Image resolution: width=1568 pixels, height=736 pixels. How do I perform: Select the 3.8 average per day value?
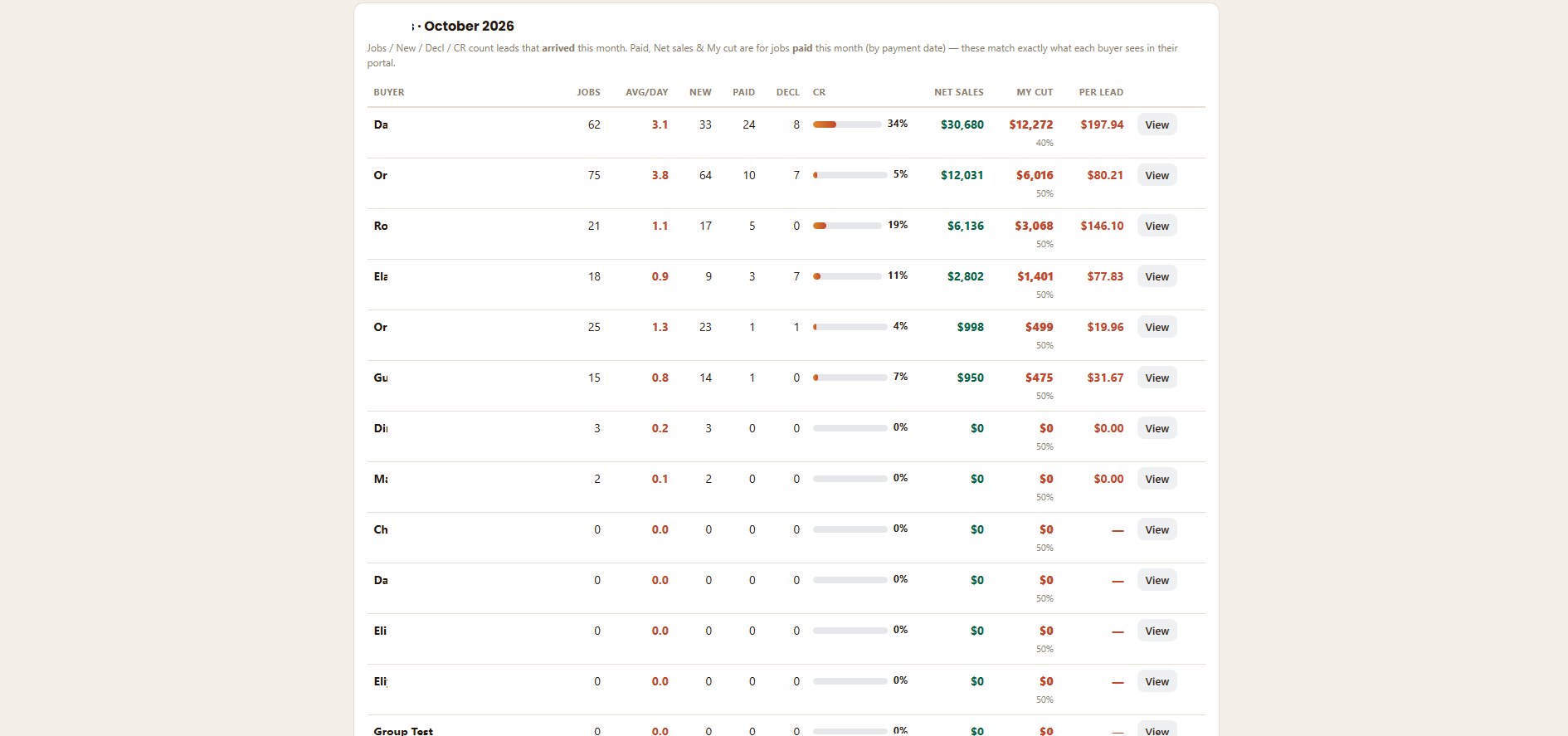pyautogui.click(x=660, y=175)
